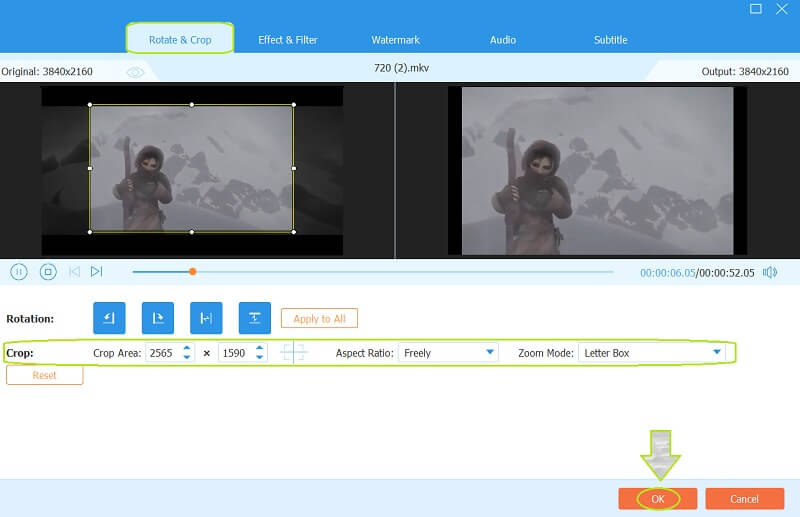Click the total duration 00:00:52.05
The height and width of the screenshot is (517, 800).
pyautogui.click(x=727, y=273)
